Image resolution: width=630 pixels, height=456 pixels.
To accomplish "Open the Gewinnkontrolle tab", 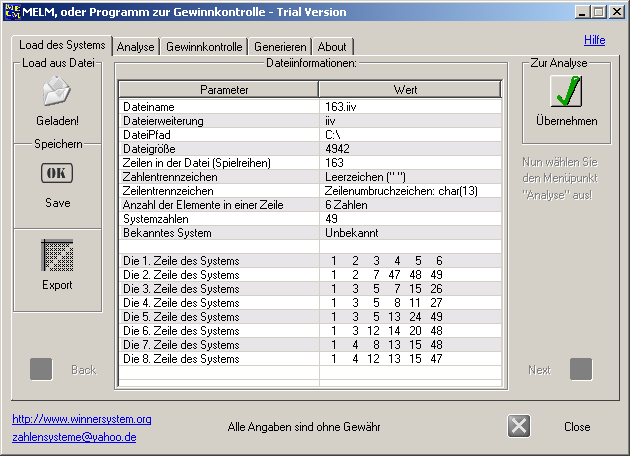I will (204, 47).
